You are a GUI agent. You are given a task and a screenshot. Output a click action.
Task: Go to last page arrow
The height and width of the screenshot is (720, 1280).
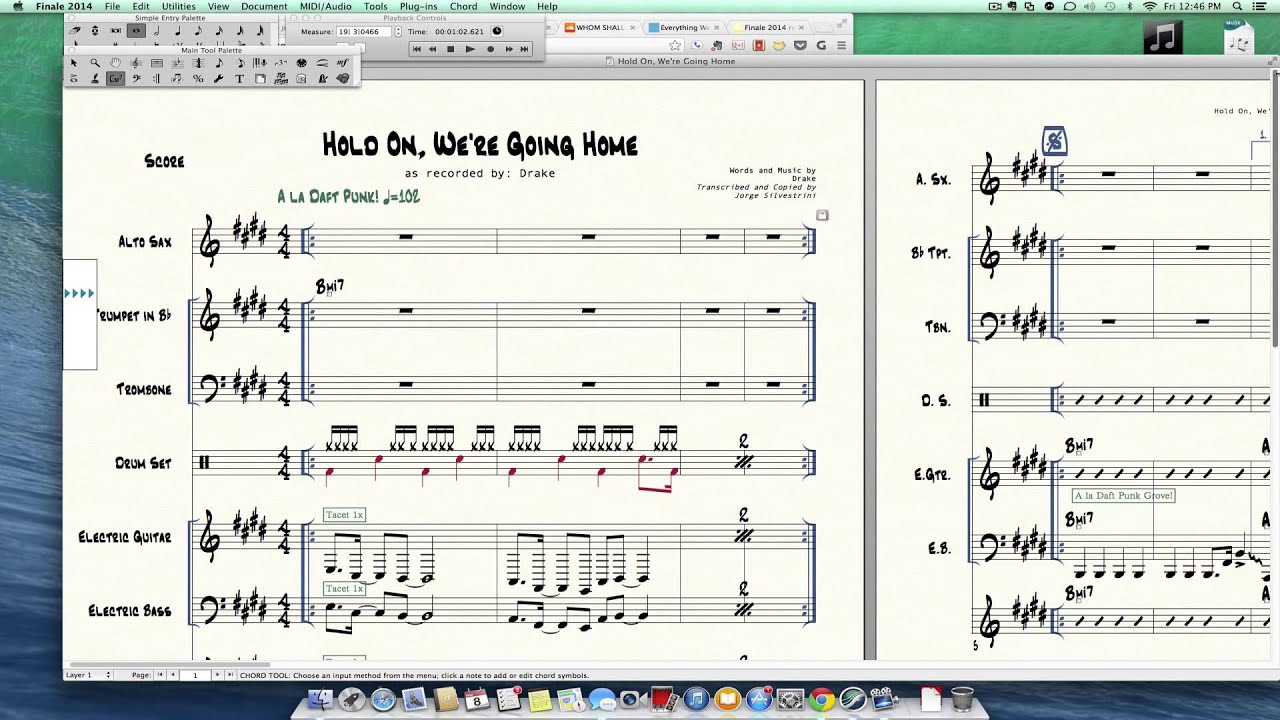[x=229, y=675]
